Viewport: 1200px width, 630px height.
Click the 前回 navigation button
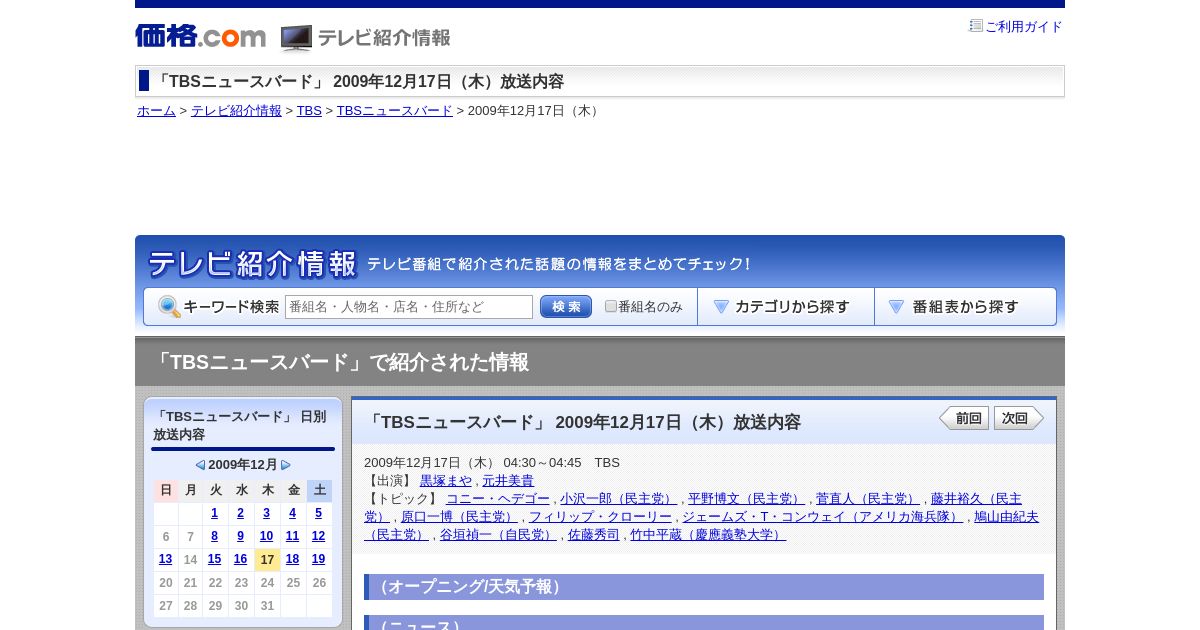coord(964,418)
